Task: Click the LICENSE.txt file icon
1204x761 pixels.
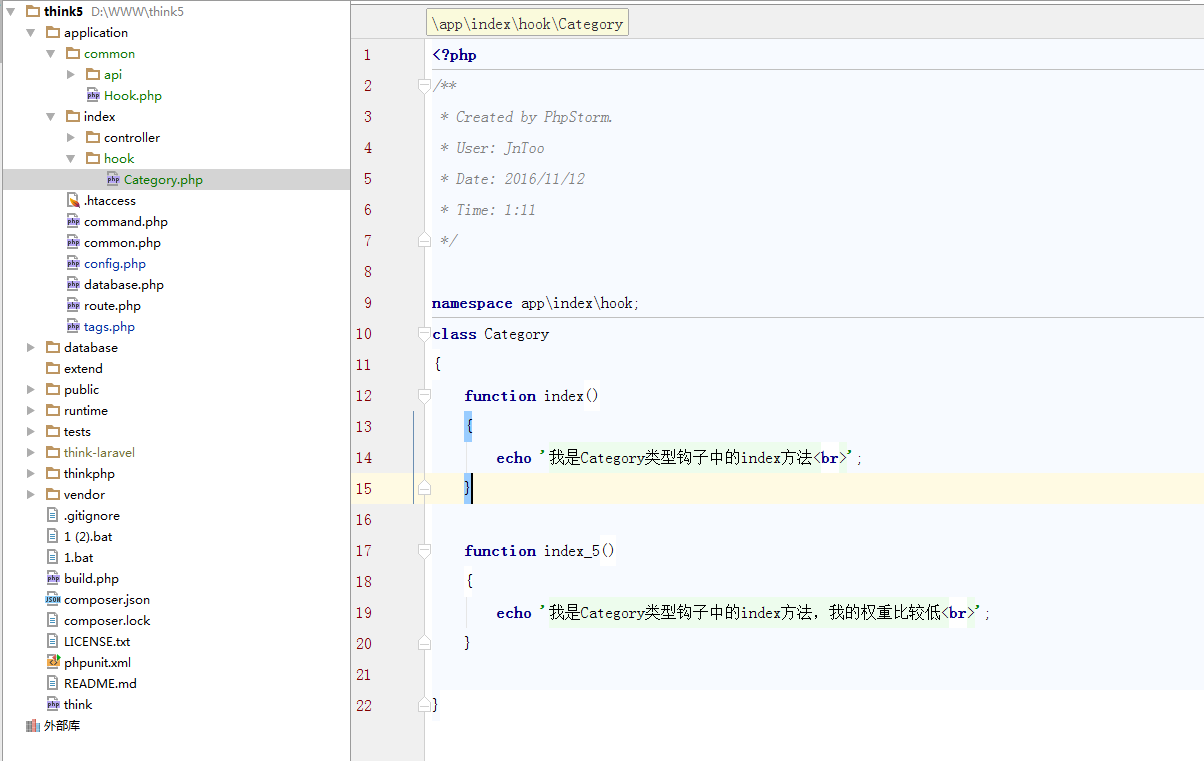Action: 53,641
